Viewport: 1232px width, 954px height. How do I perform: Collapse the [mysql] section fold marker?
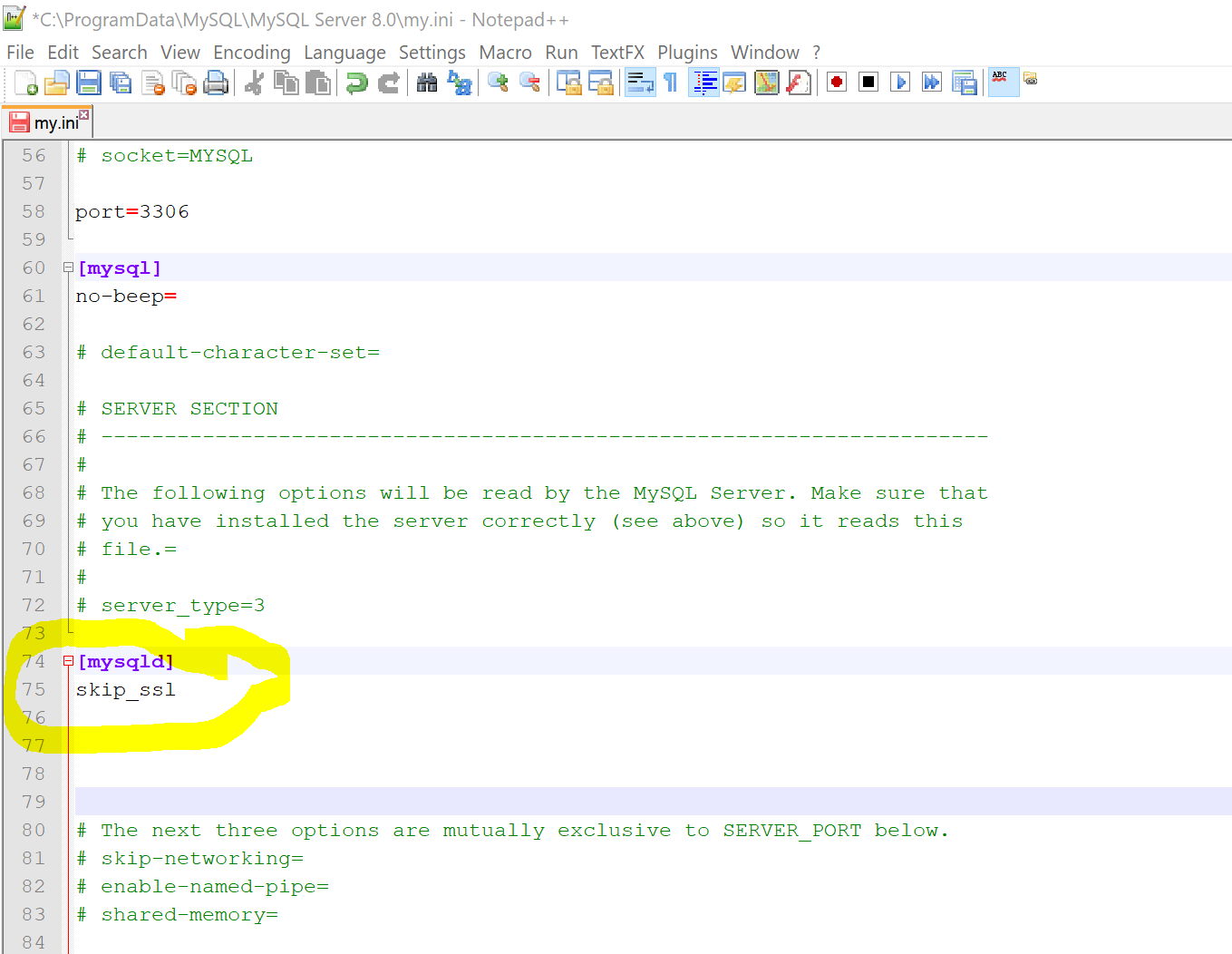(x=68, y=268)
